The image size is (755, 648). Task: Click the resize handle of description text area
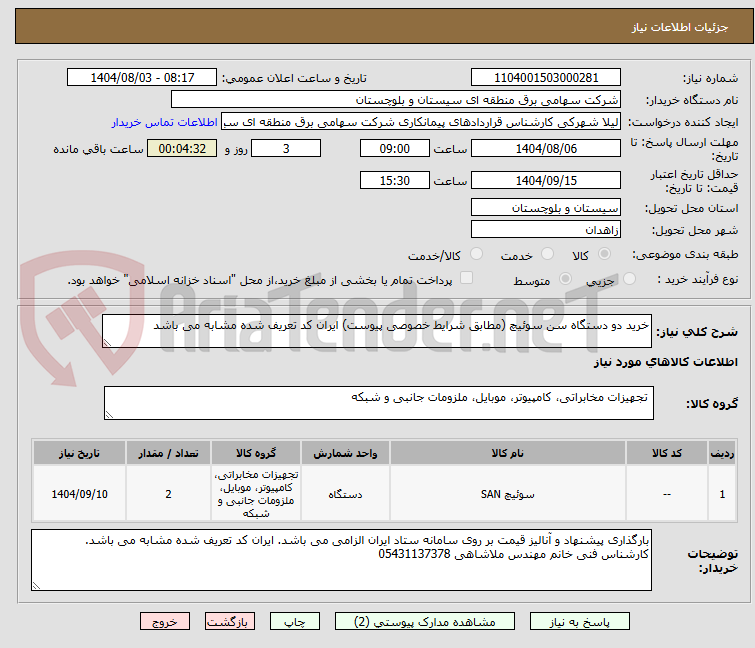click(x=107, y=343)
